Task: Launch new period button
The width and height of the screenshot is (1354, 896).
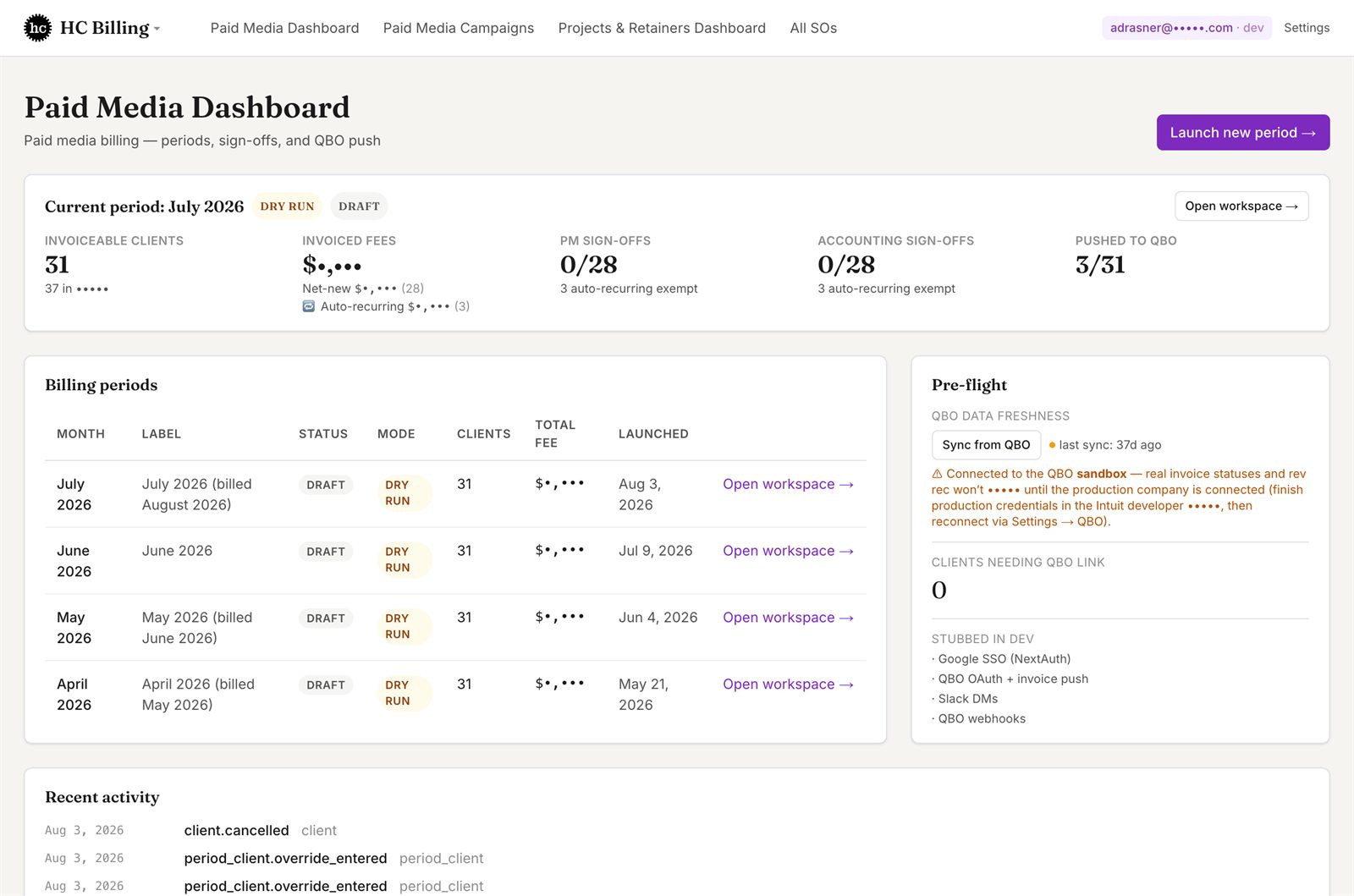Action: 1242,133
